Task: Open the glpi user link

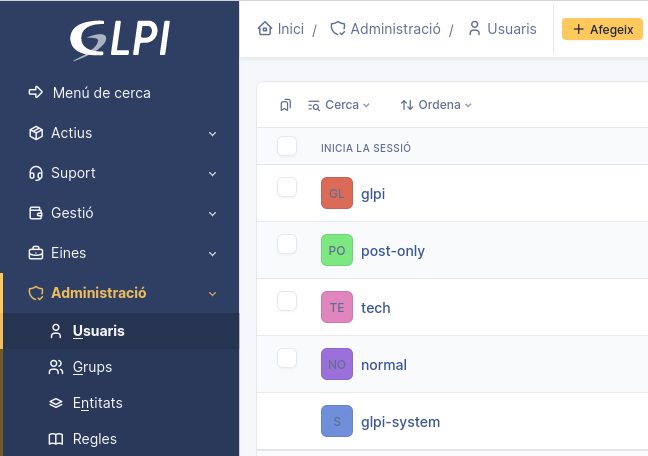Action: (x=373, y=194)
